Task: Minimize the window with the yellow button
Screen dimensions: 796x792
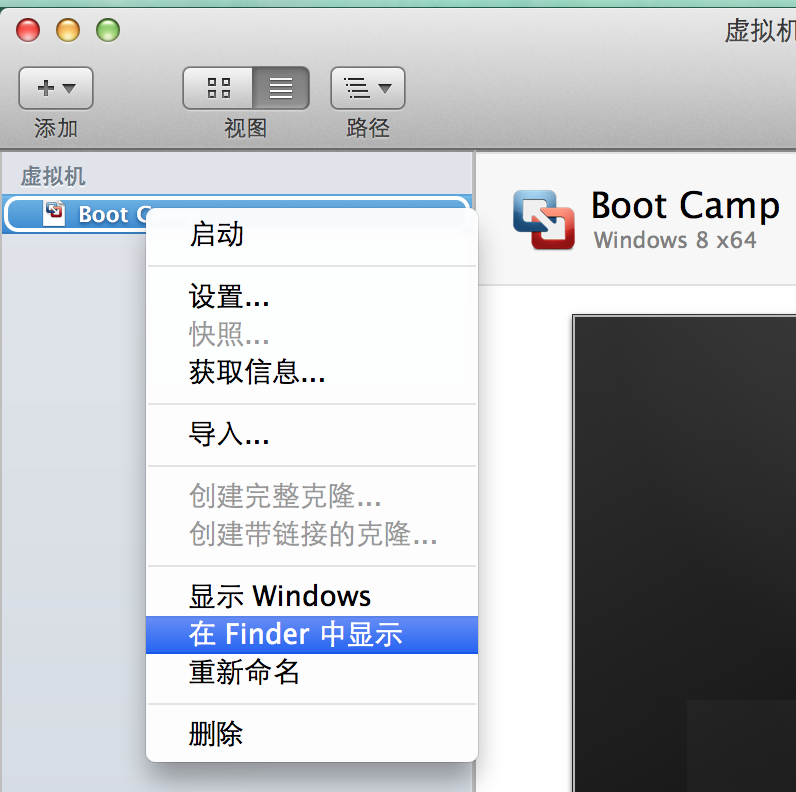Action: pos(68,30)
